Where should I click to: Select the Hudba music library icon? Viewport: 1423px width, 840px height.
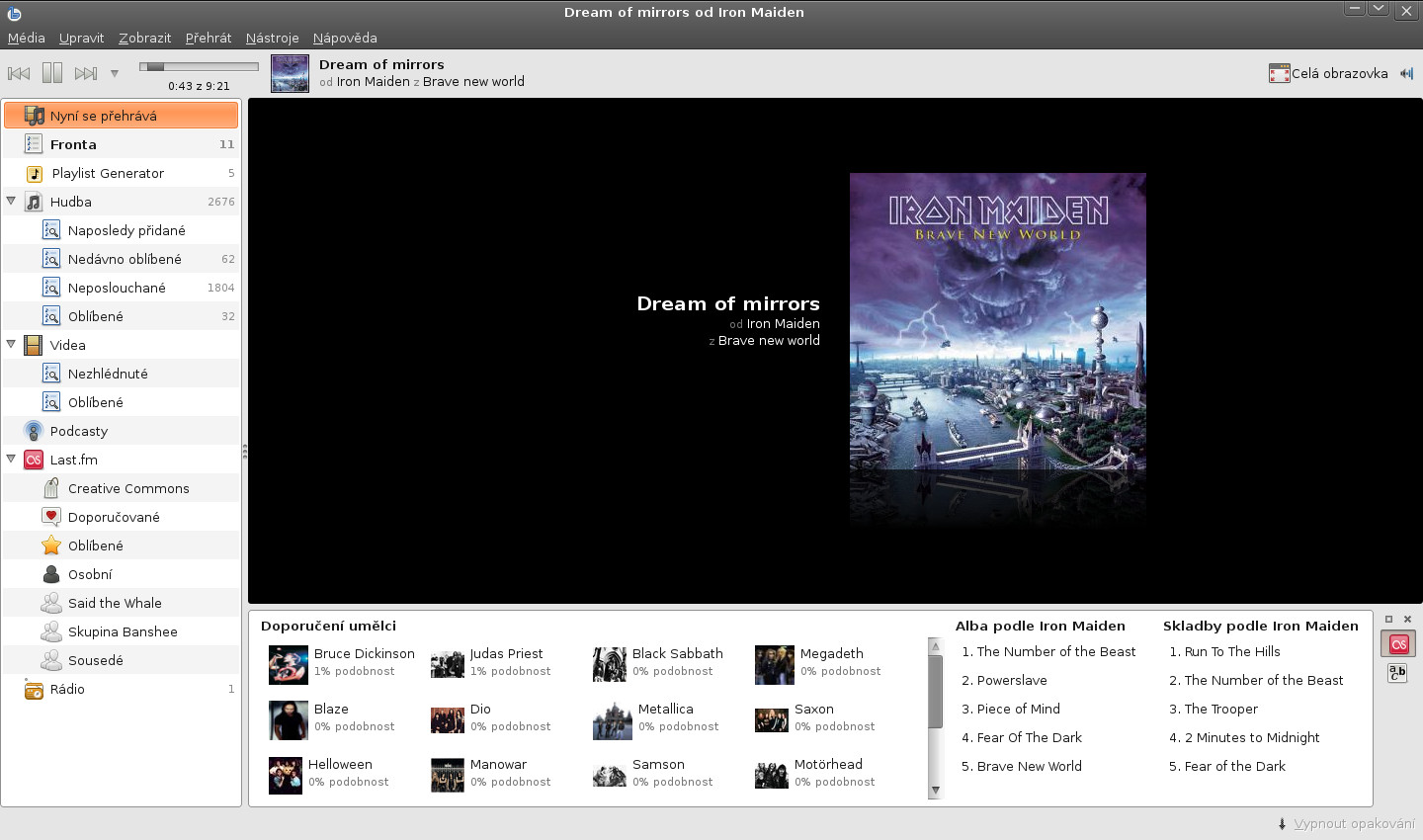point(34,202)
